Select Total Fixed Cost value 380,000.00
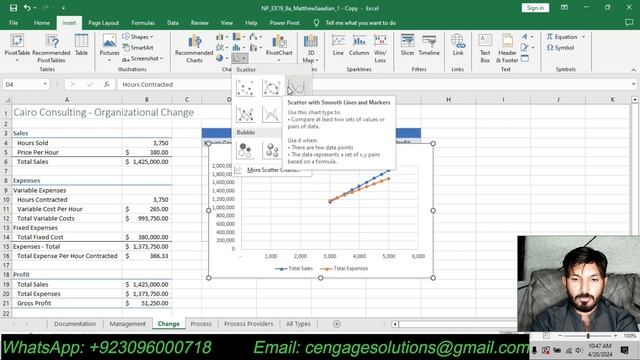Viewport: 640px width, 360px height. click(147, 237)
